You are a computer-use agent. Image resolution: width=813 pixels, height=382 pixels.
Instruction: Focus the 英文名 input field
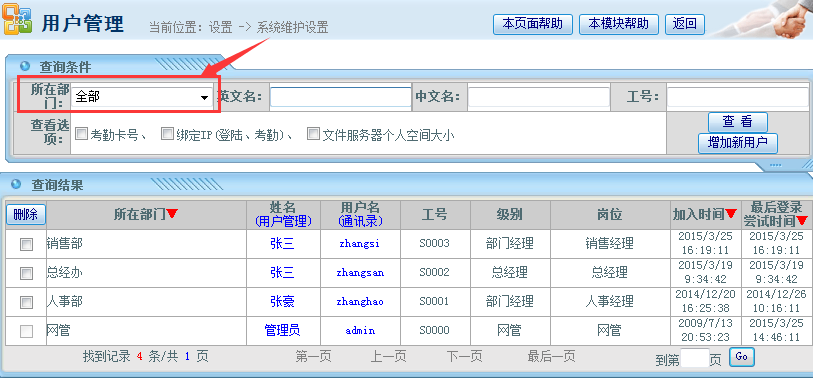pyautogui.click(x=341, y=97)
